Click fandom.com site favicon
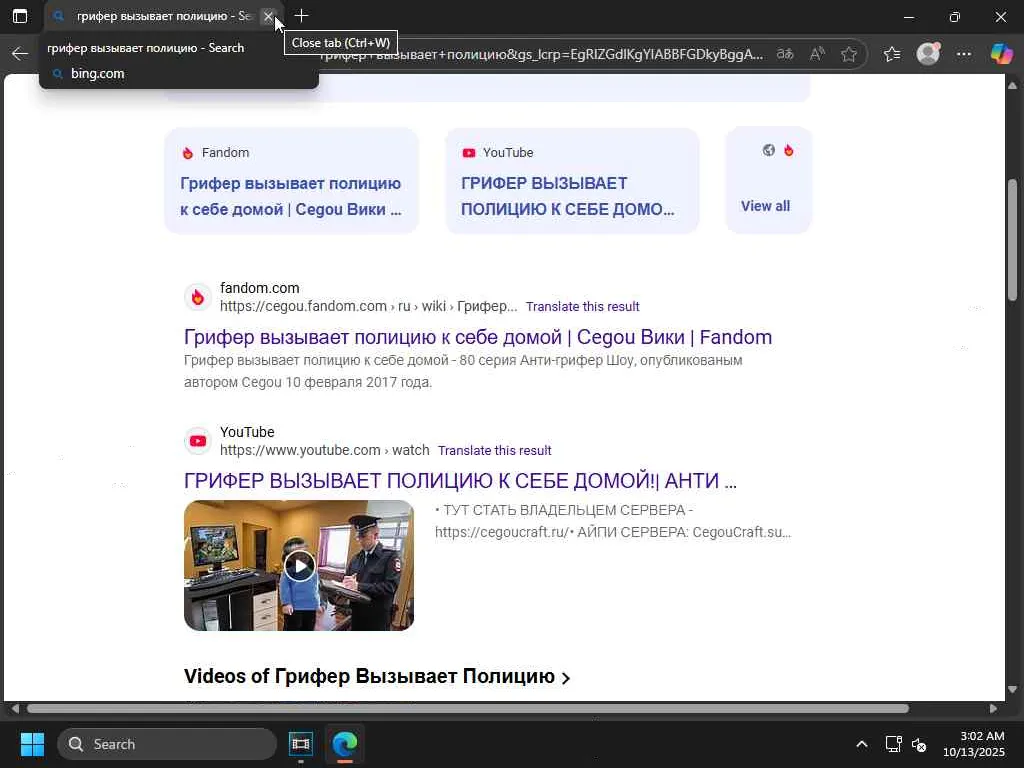 click(198, 298)
